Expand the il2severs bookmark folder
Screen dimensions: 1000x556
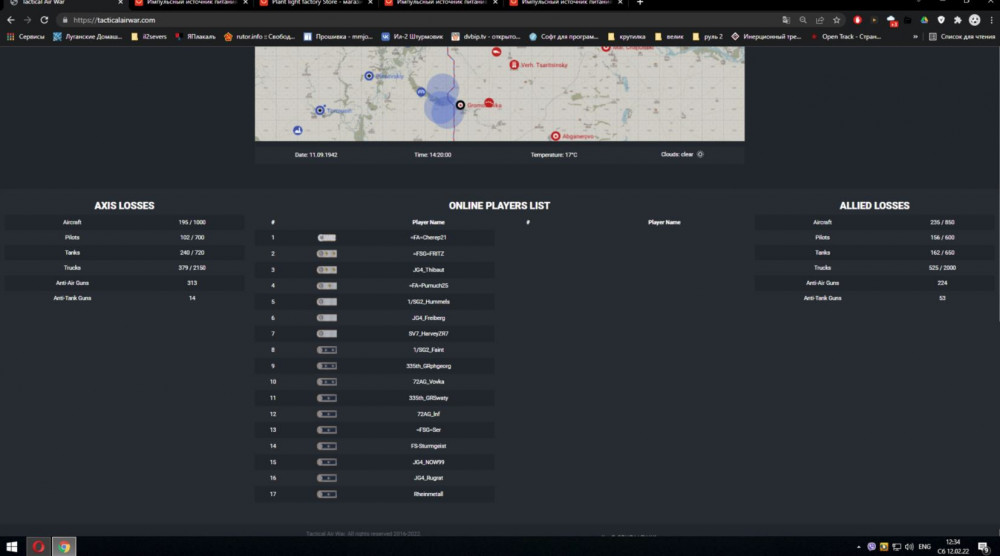(151, 36)
